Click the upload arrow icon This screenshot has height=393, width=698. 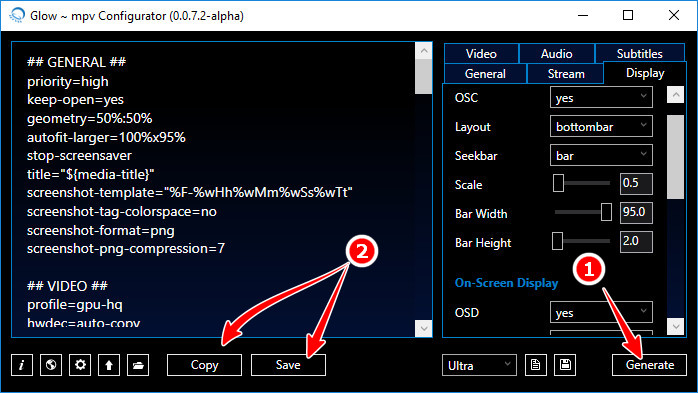pos(109,365)
